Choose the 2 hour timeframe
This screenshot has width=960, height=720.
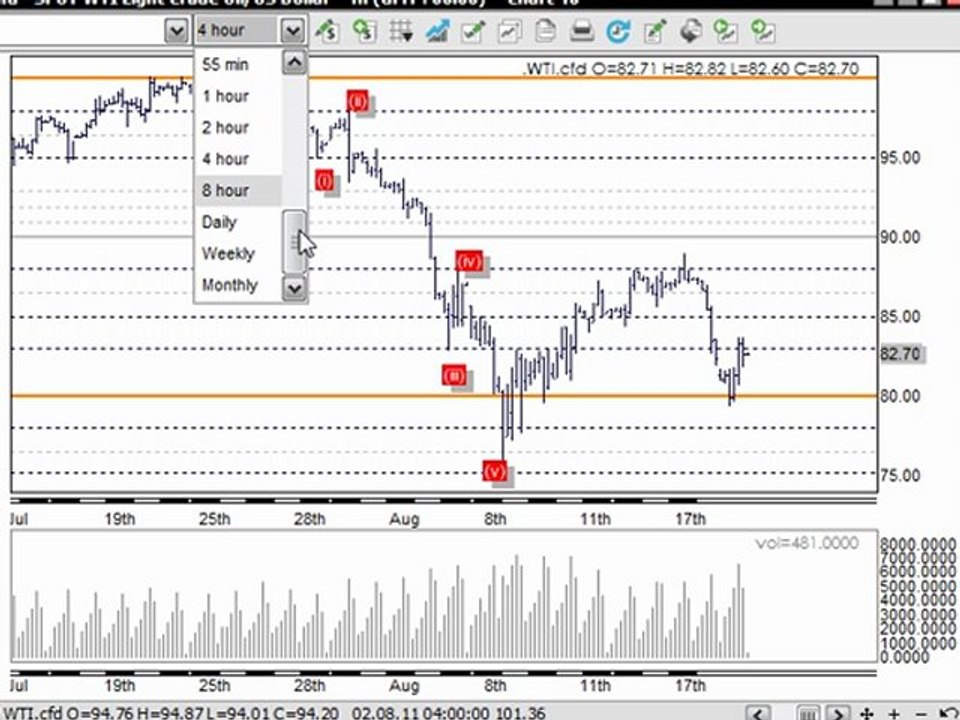coord(238,127)
